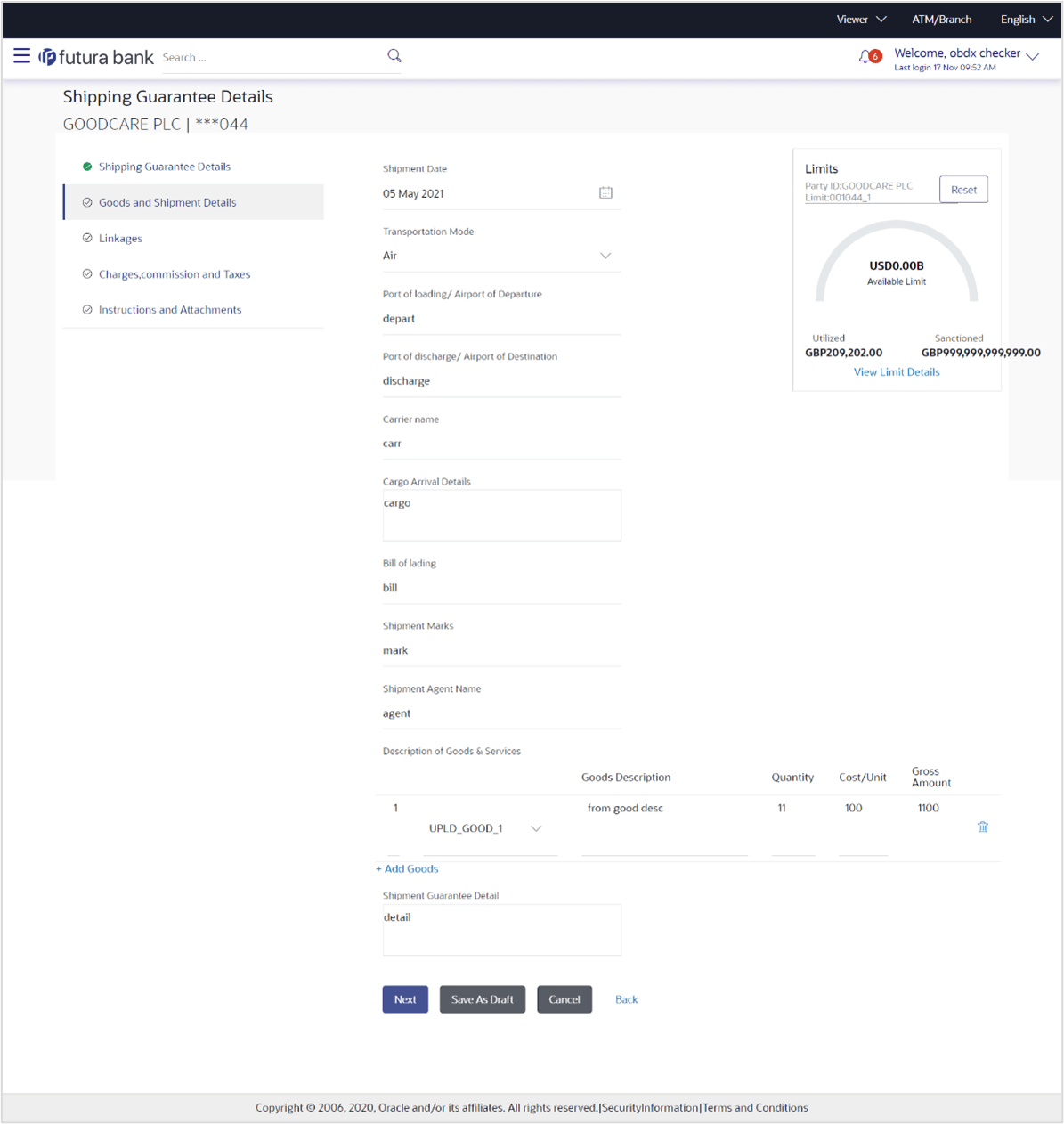Click the green checkmark on Shipping Guarantee Details
Viewport: 1064px width, 1124px height.
(86, 166)
